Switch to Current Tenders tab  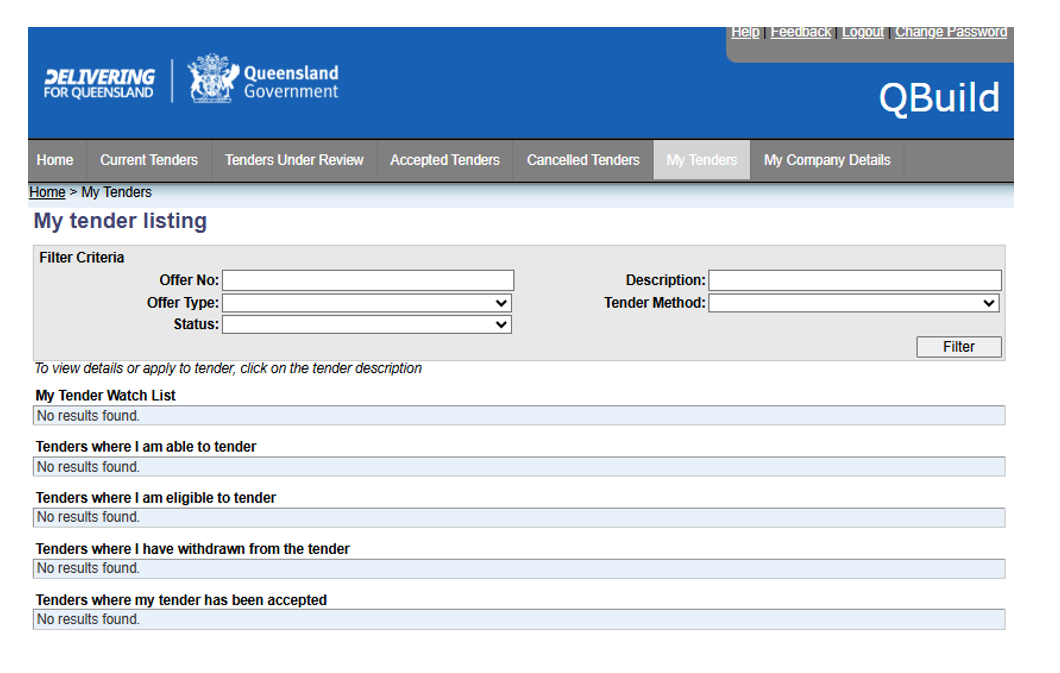coord(149,160)
